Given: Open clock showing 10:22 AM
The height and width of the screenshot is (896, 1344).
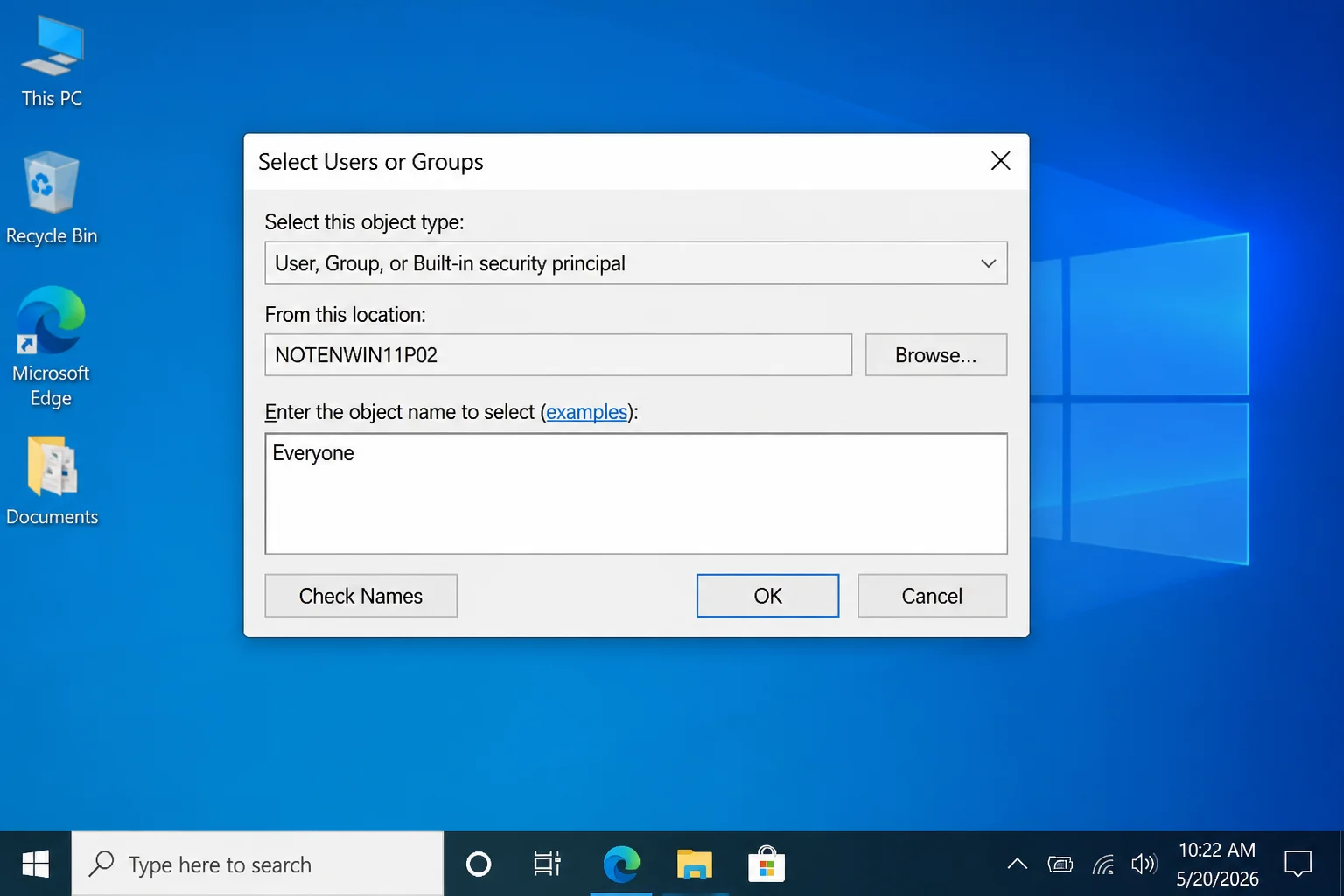Looking at the screenshot, I should 1216,864.
